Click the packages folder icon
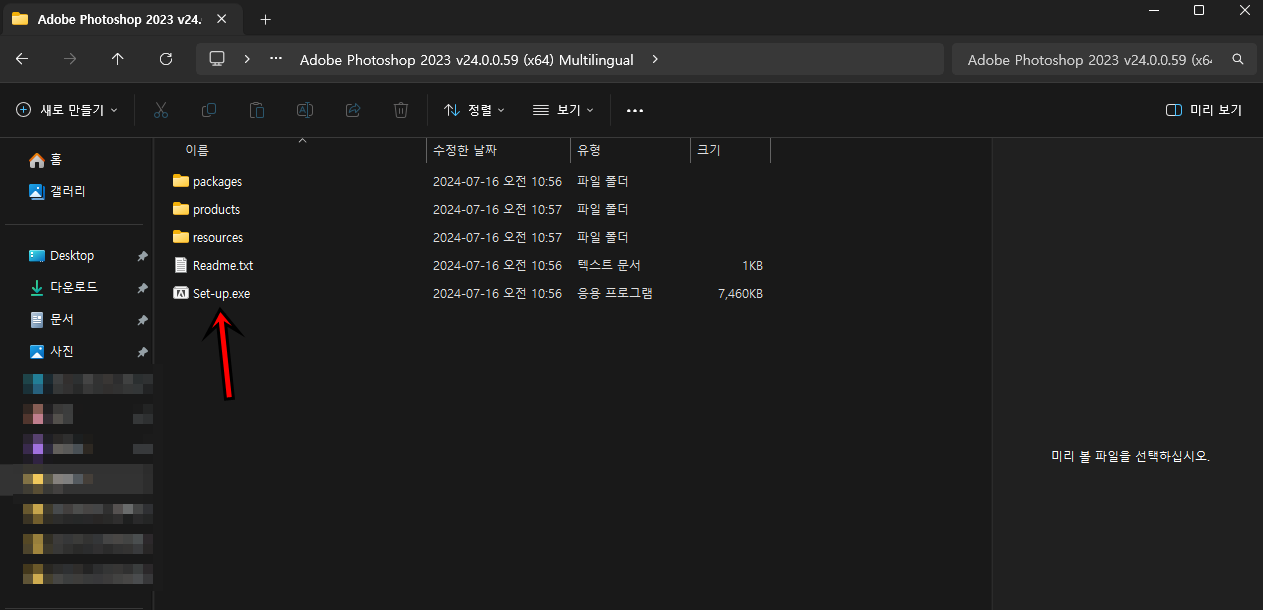 click(181, 181)
